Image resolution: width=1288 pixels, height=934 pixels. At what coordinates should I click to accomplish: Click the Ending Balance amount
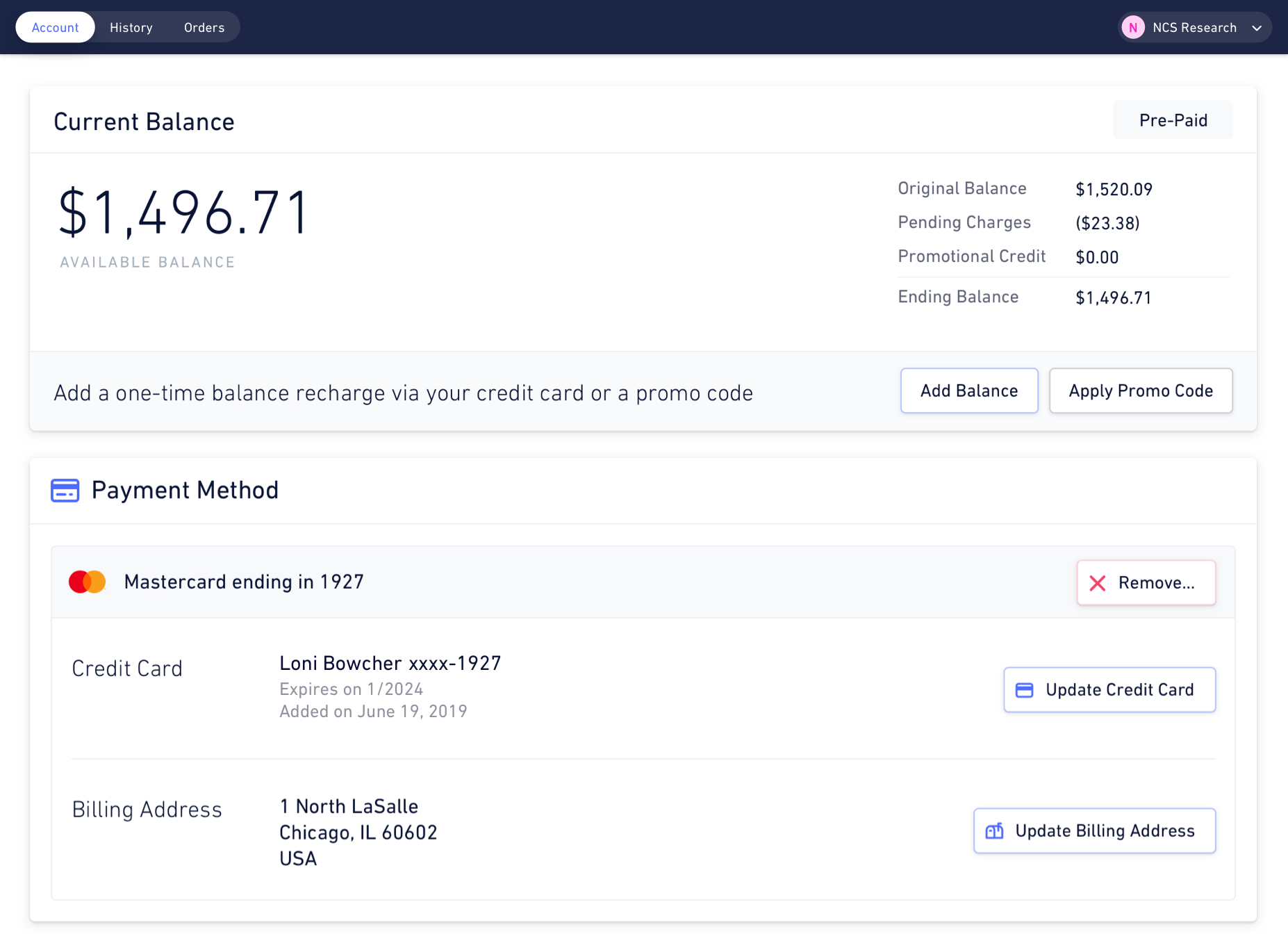point(1112,297)
